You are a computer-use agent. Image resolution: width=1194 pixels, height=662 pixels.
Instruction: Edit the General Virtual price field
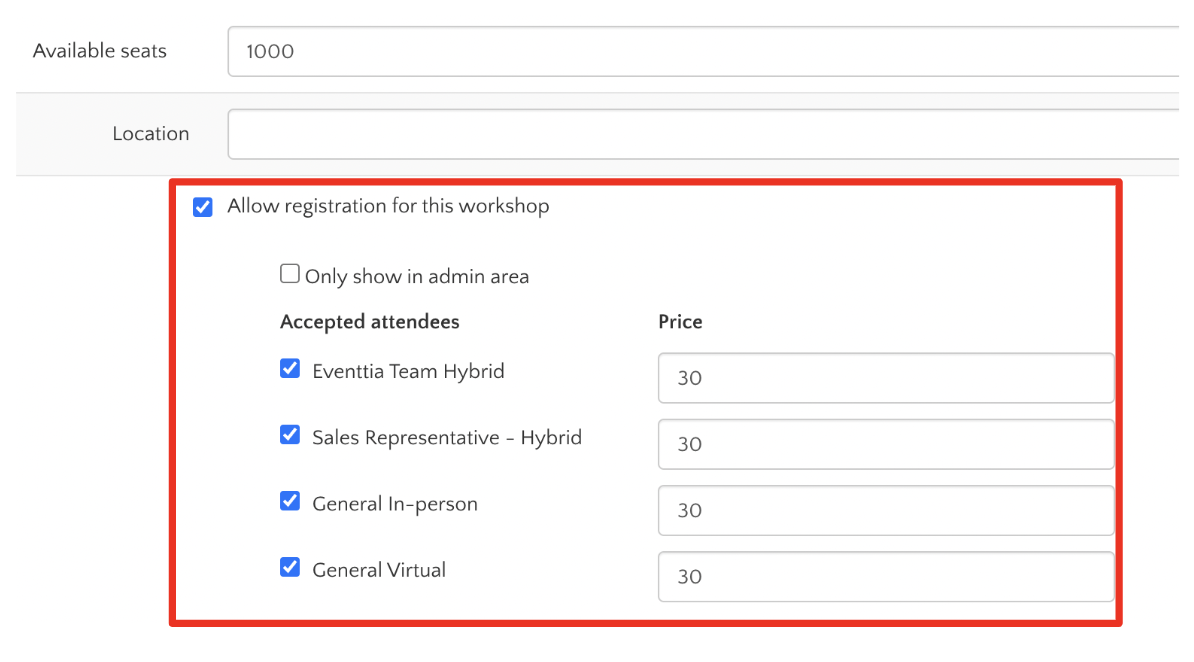point(885,577)
